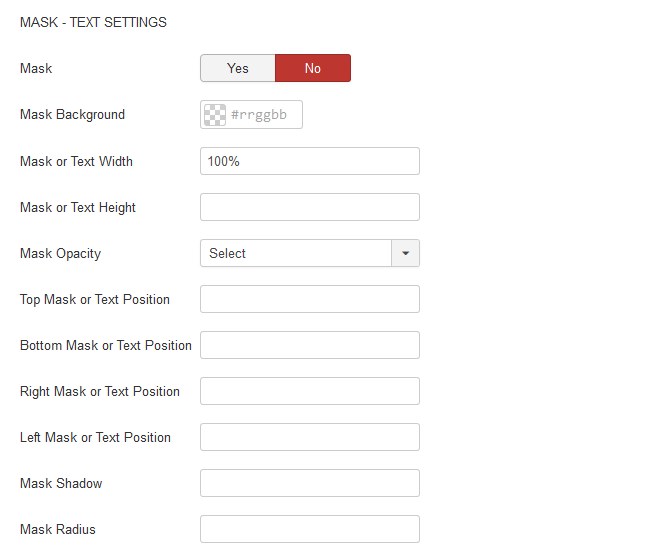649x551 pixels.
Task: Set the Mask toggle to Yes
Action: (x=238, y=68)
